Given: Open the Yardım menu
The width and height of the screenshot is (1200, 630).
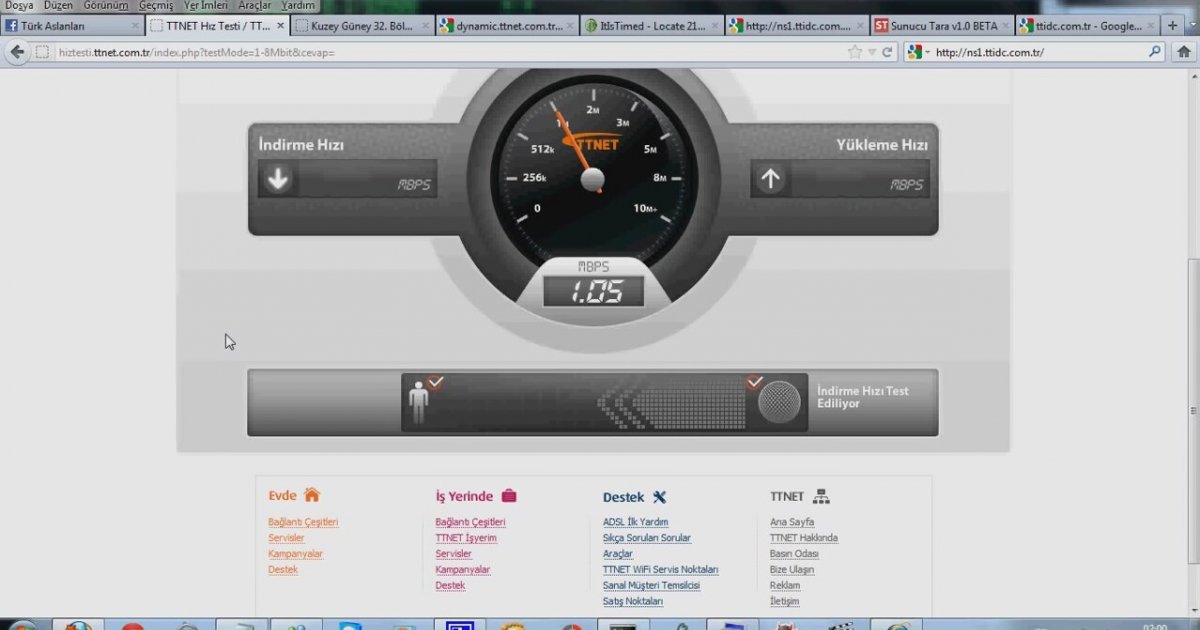Looking at the screenshot, I should click(298, 6).
